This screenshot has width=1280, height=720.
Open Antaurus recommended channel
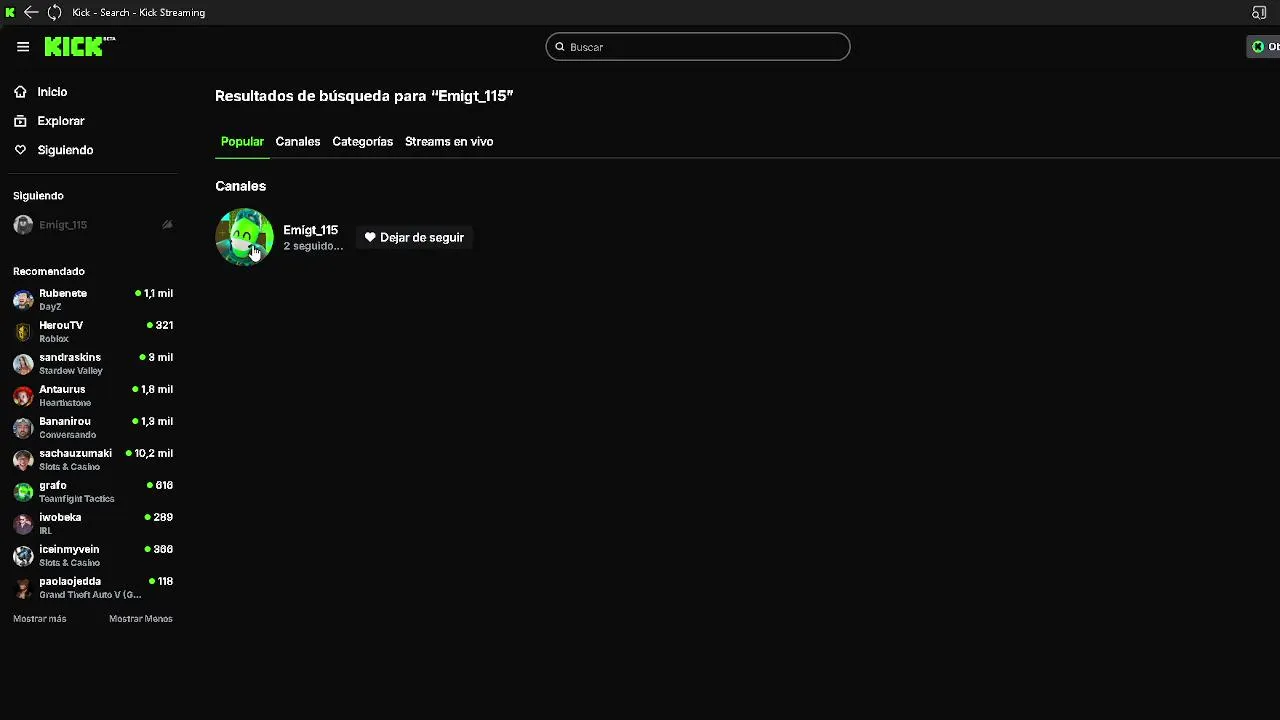pos(92,396)
